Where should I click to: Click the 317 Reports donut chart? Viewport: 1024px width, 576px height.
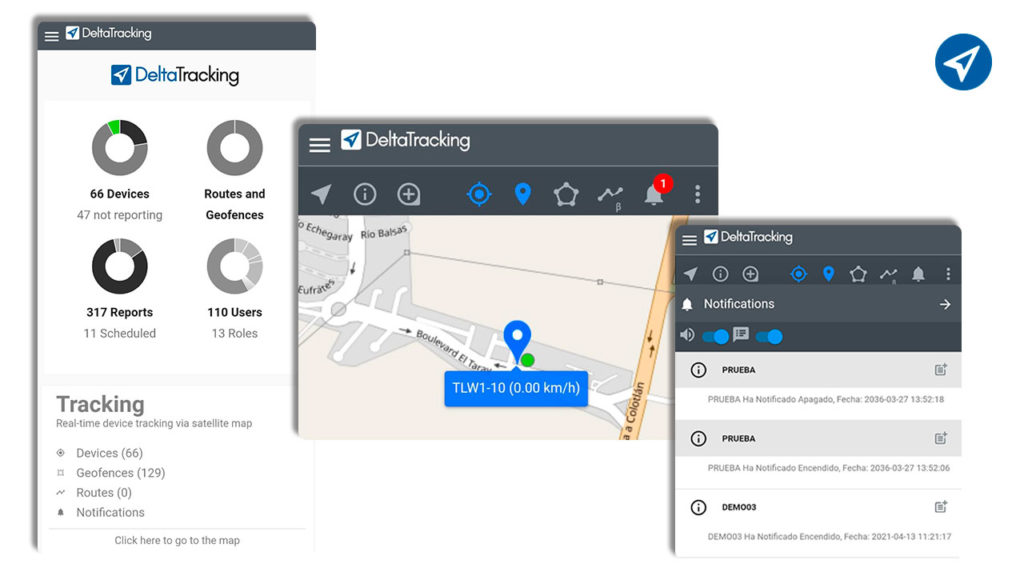pos(120,266)
